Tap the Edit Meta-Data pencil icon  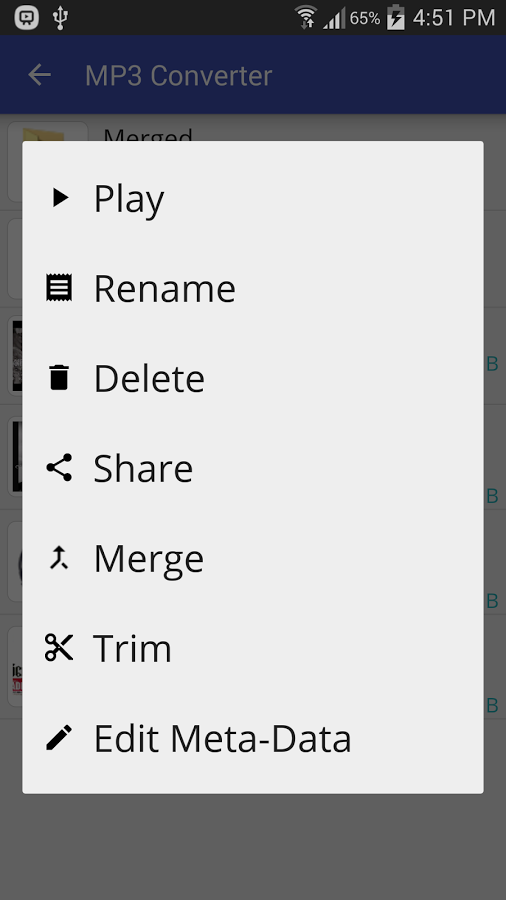point(59,738)
